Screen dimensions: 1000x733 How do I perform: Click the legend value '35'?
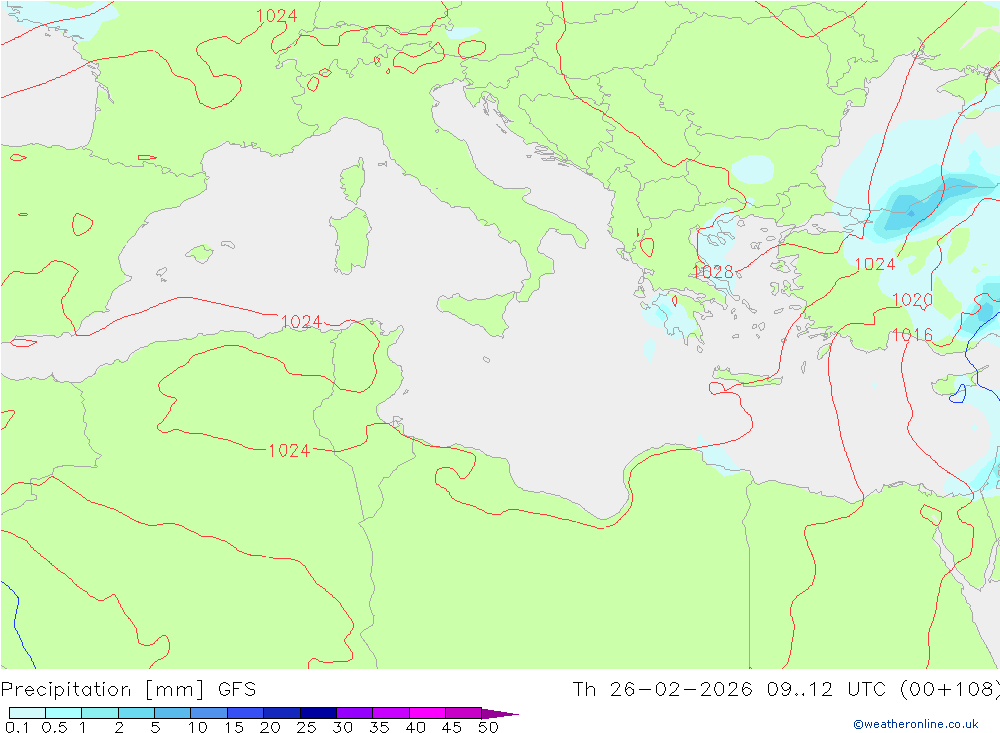click(379, 727)
